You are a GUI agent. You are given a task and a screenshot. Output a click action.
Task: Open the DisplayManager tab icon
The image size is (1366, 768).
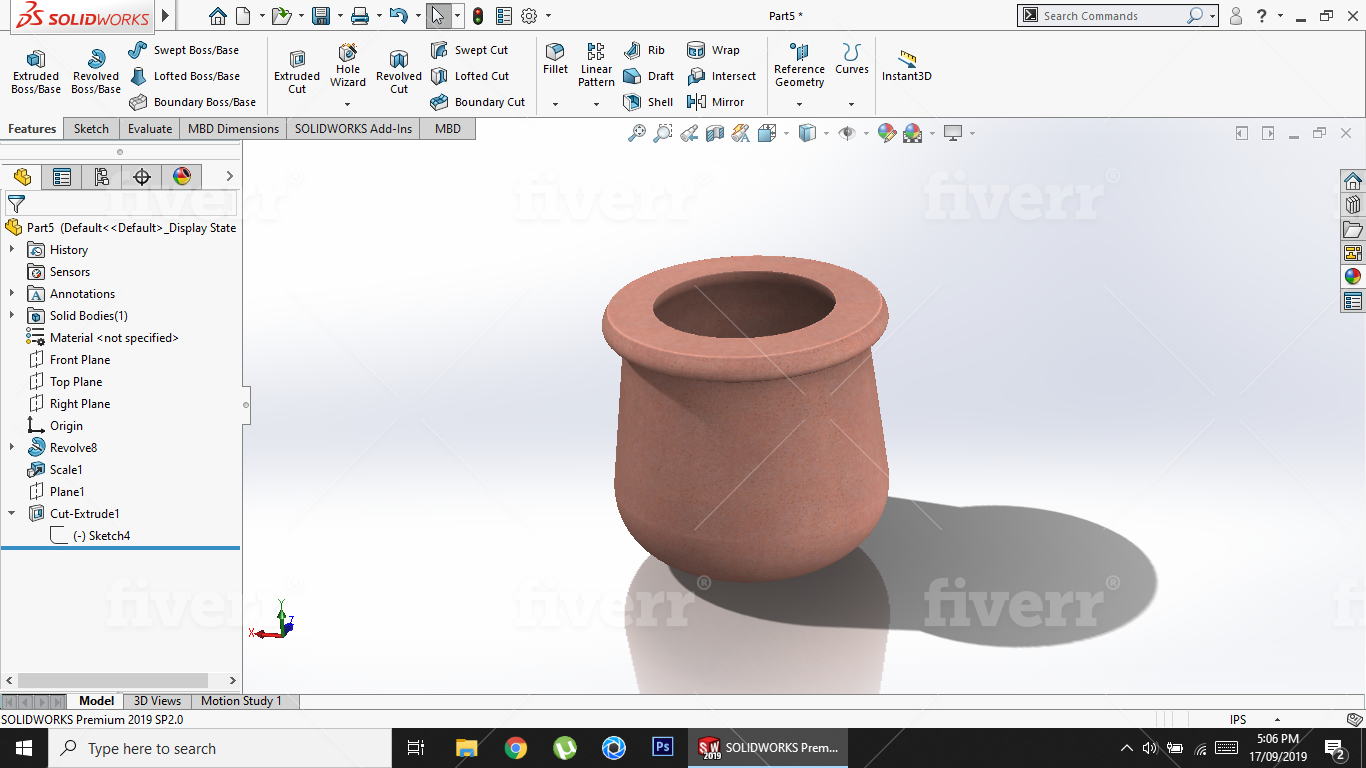coord(182,177)
